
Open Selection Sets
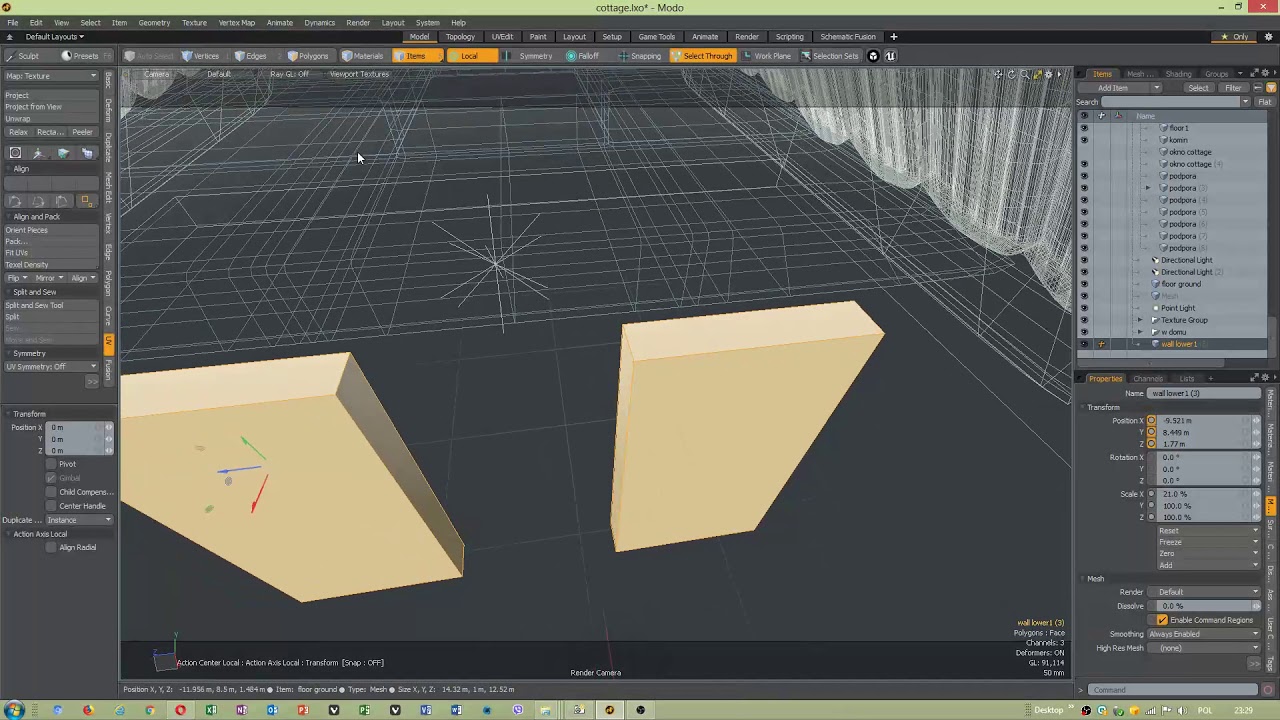coord(830,56)
